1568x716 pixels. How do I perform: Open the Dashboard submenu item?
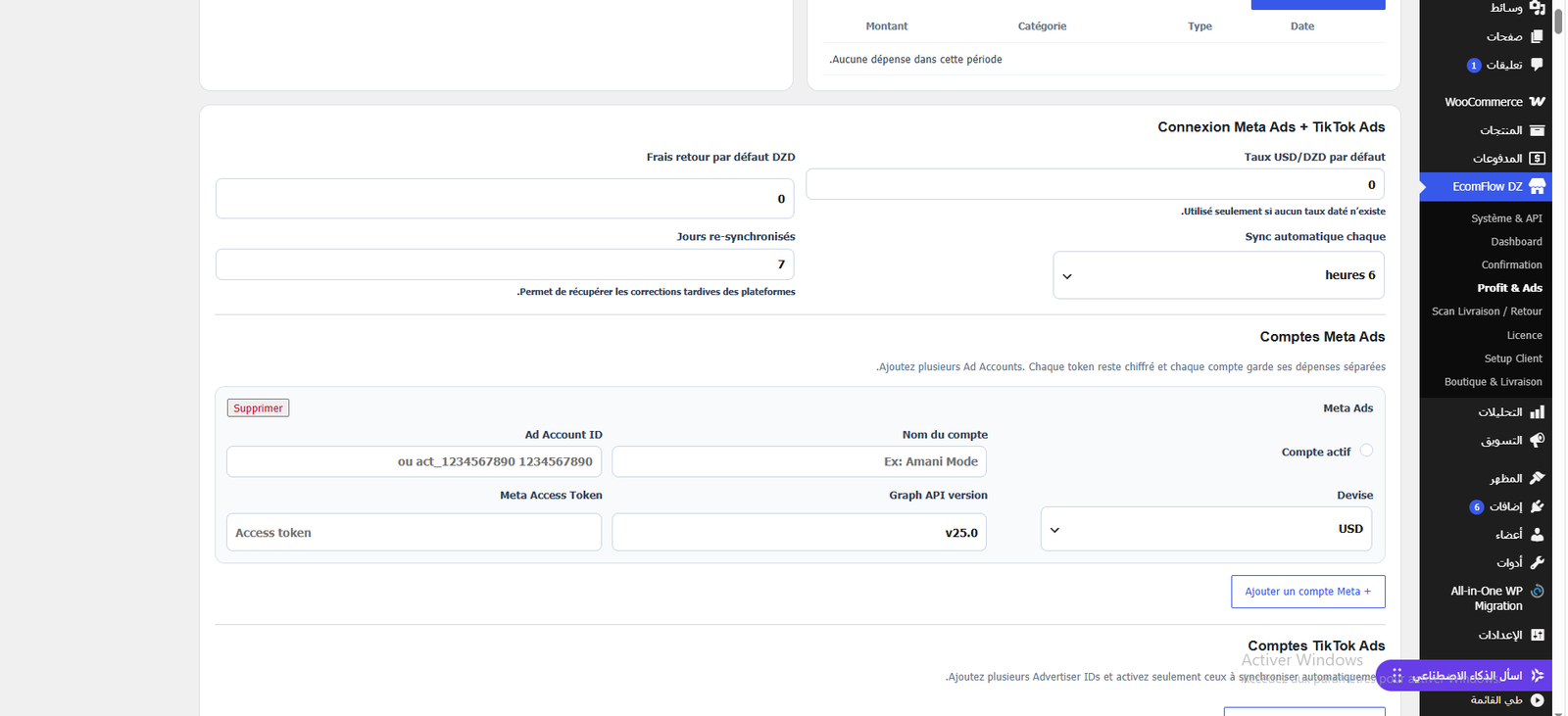coord(1516,242)
